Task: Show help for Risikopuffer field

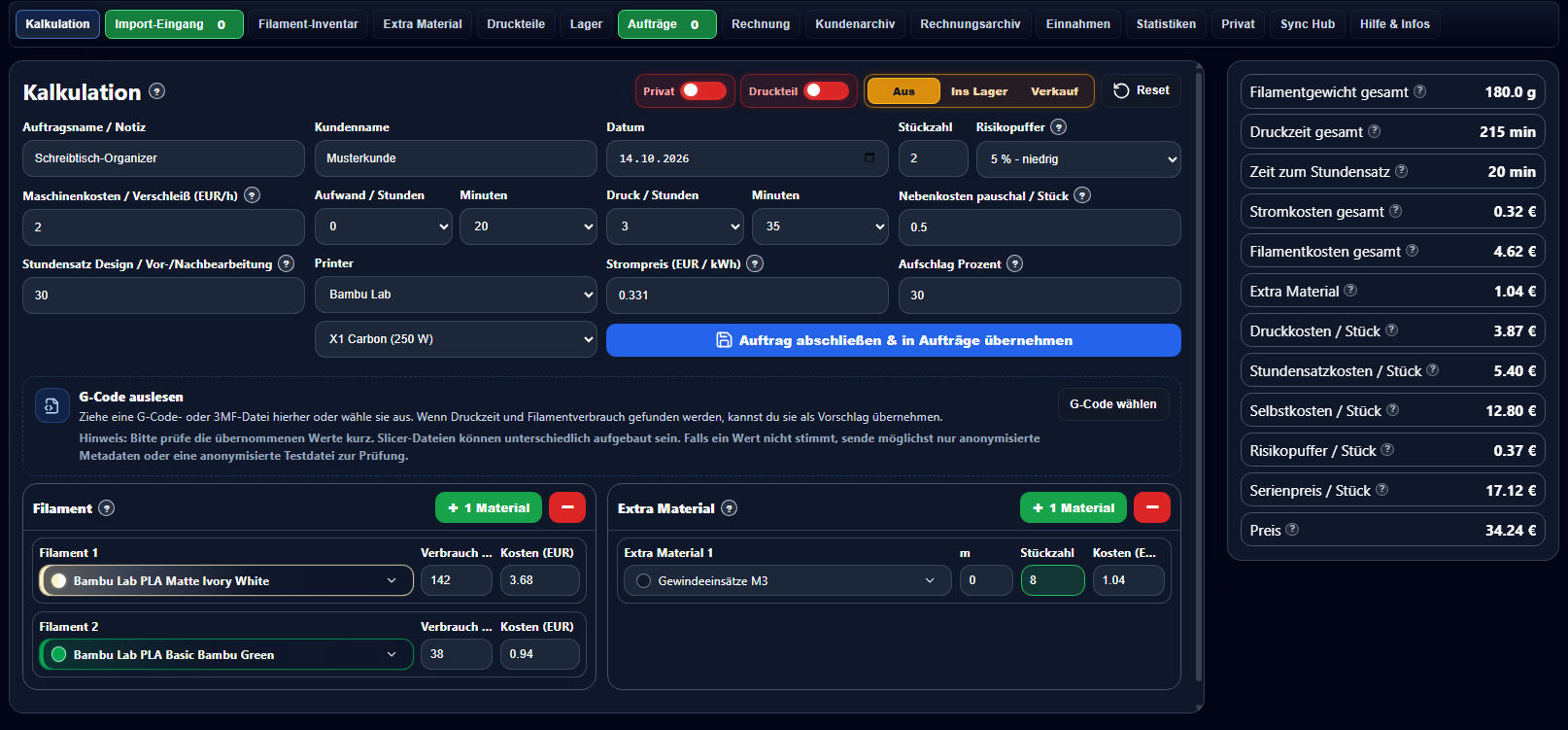Action: (1059, 127)
